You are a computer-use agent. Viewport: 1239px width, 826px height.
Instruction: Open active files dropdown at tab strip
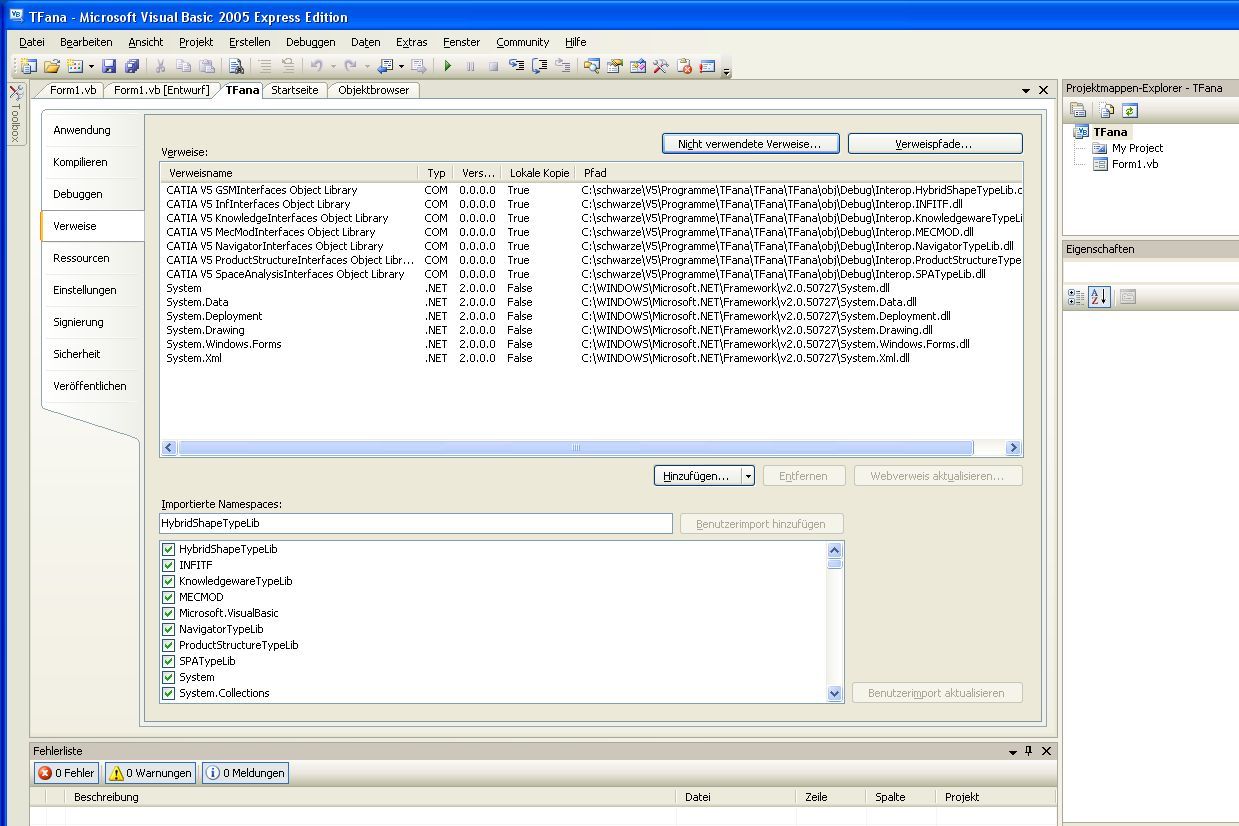click(1026, 90)
